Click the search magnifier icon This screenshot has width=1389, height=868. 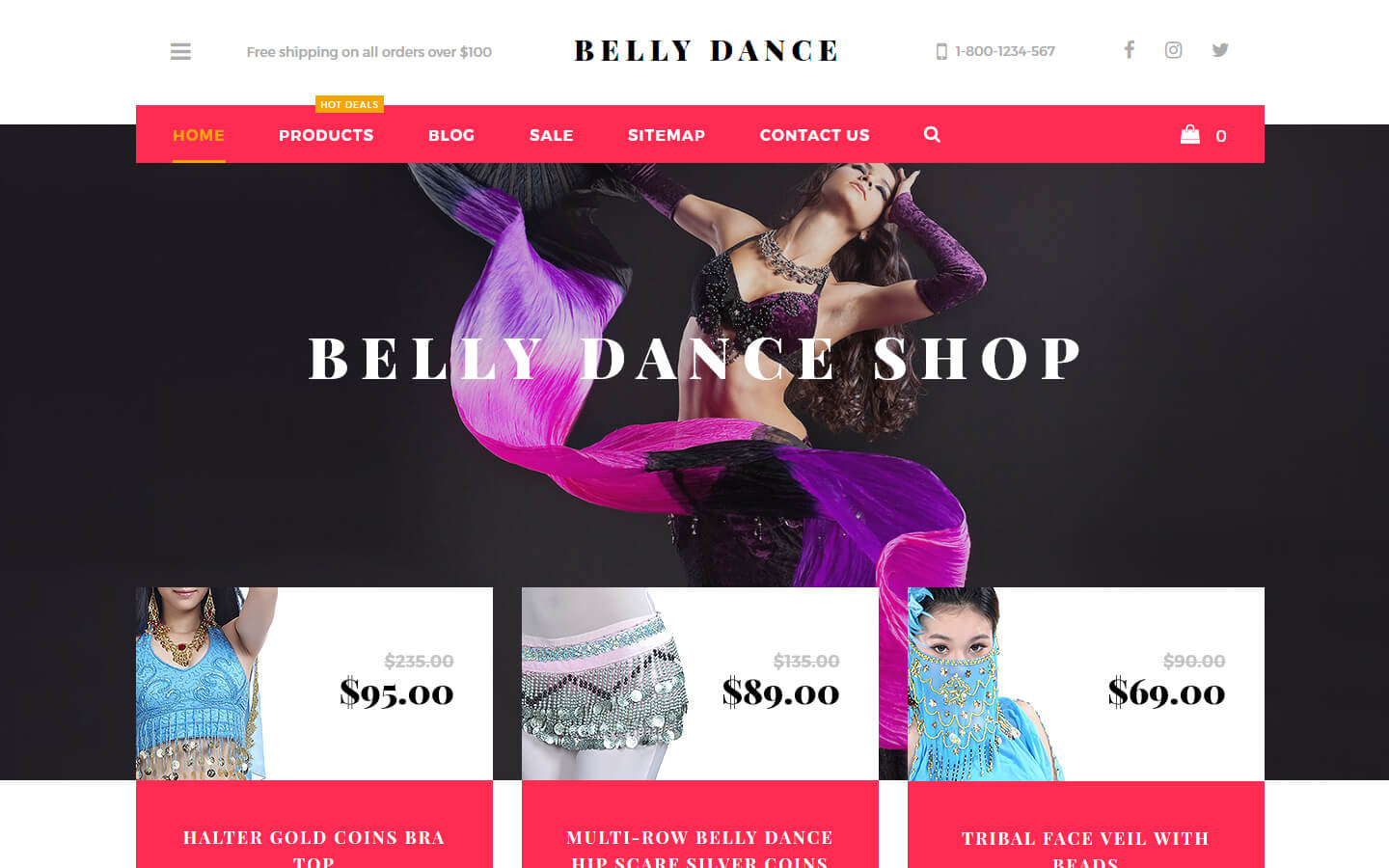932,134
